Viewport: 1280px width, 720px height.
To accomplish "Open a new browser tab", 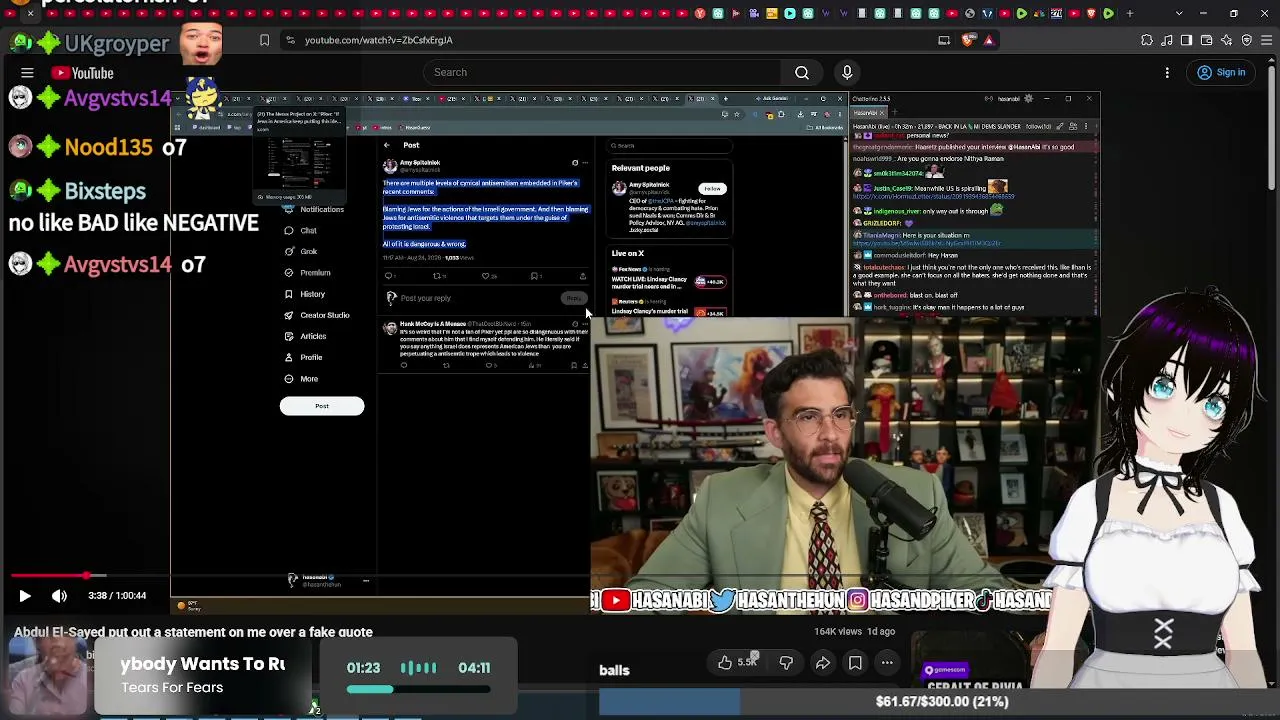I will pos(1130,13).
